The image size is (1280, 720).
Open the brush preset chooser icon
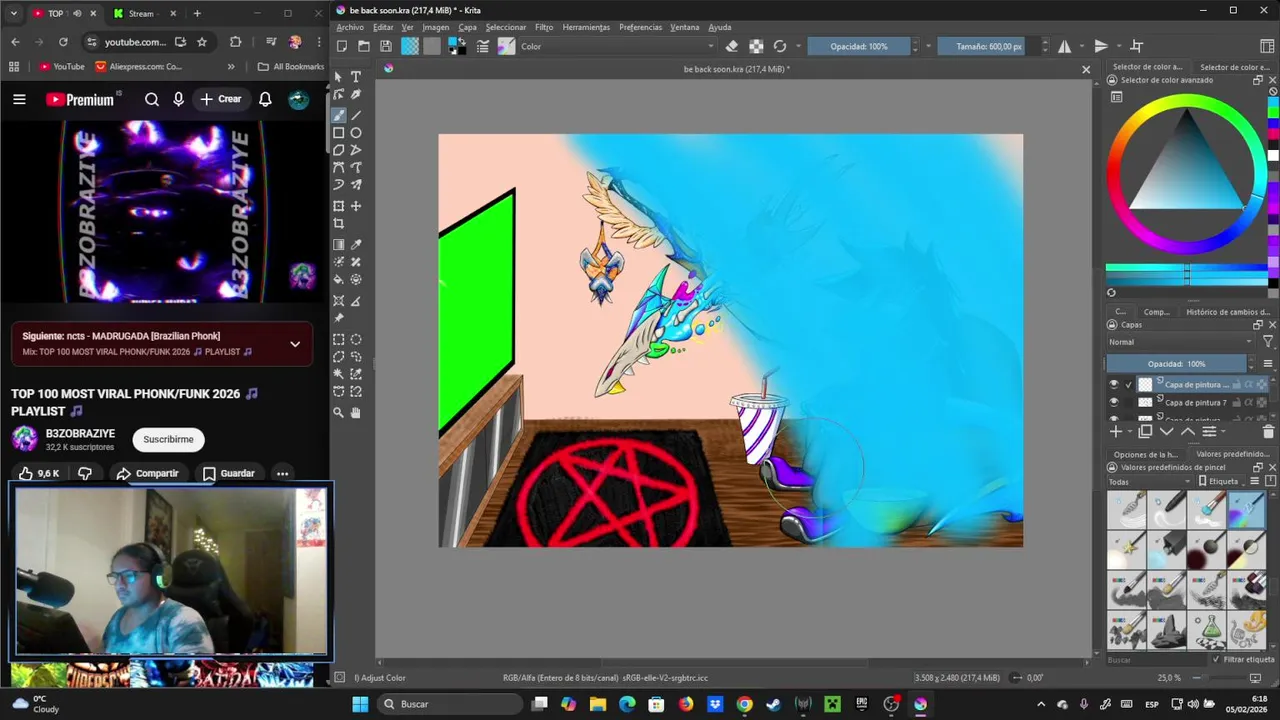click(x=506, y=46)
